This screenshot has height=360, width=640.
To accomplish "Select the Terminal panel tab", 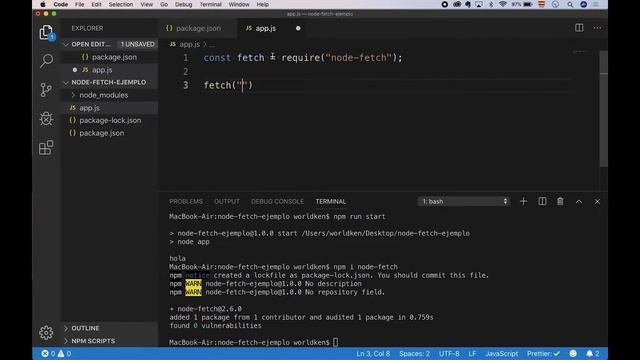I will point(331,202).
